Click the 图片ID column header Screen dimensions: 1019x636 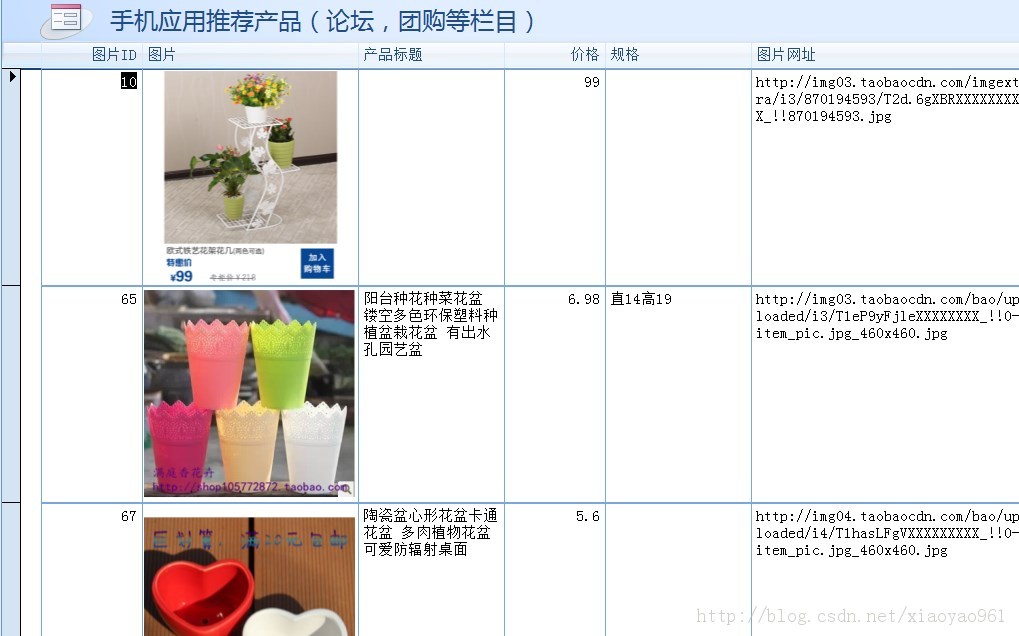point(113,55)
